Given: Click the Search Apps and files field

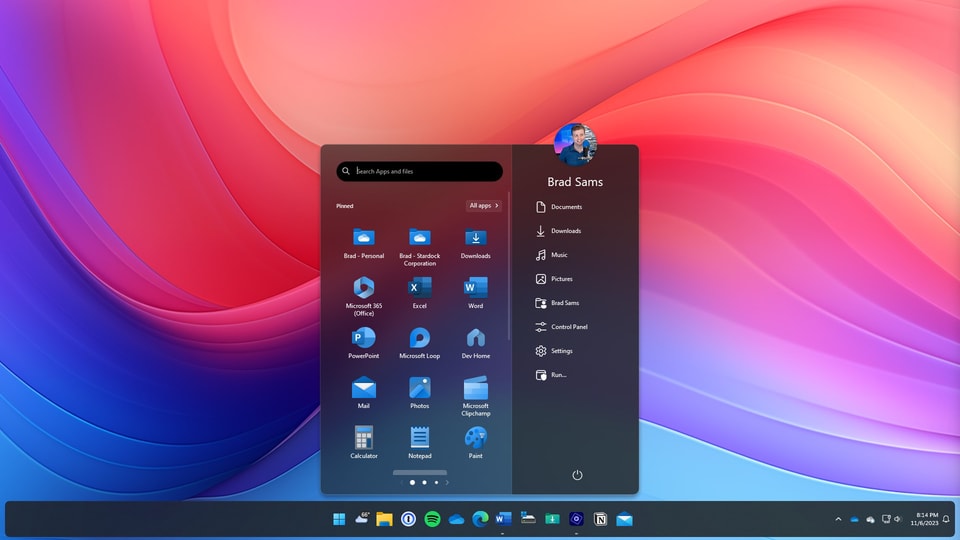Looking at the screenshot, I should 419,171.
